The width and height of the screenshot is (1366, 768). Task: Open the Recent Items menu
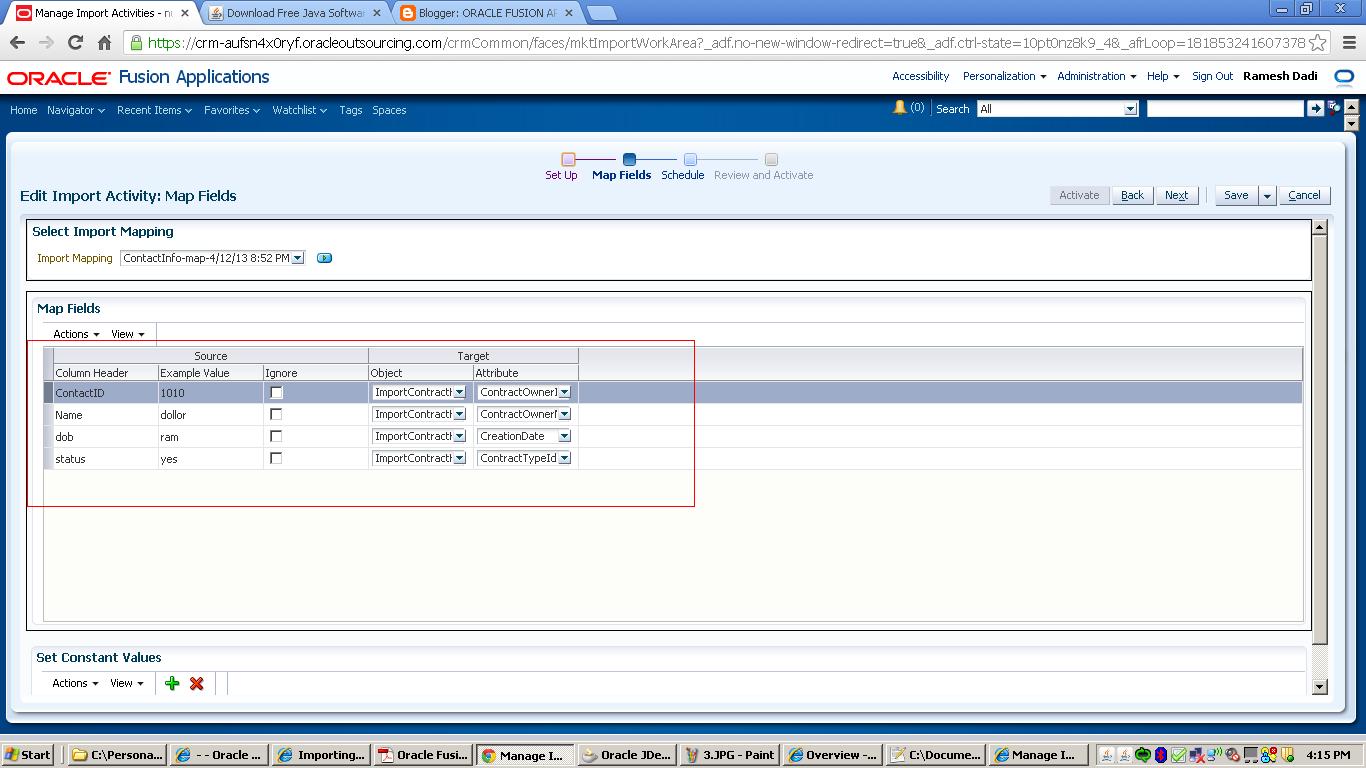(154, 110)
